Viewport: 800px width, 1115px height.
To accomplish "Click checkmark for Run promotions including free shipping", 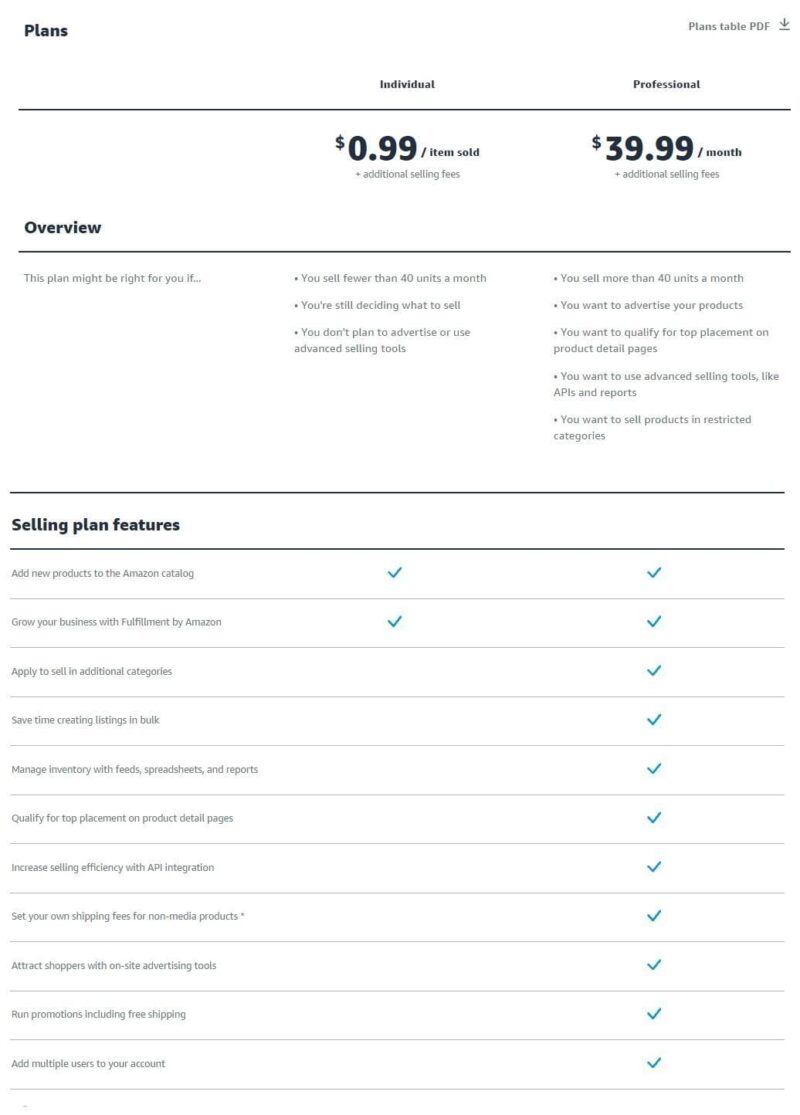I will pos(654,1014).
